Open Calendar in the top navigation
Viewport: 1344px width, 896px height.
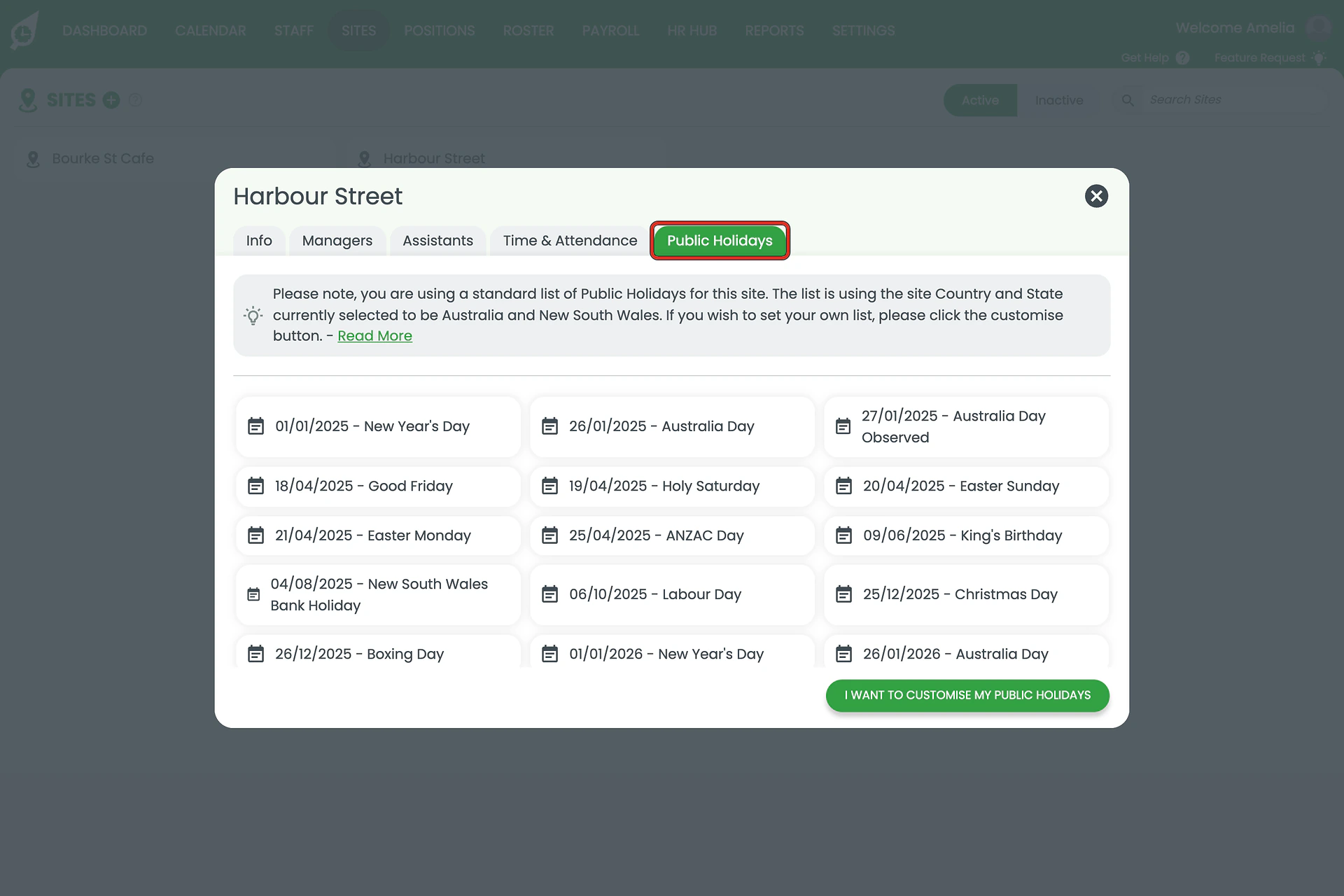click(x=210, y=31)
